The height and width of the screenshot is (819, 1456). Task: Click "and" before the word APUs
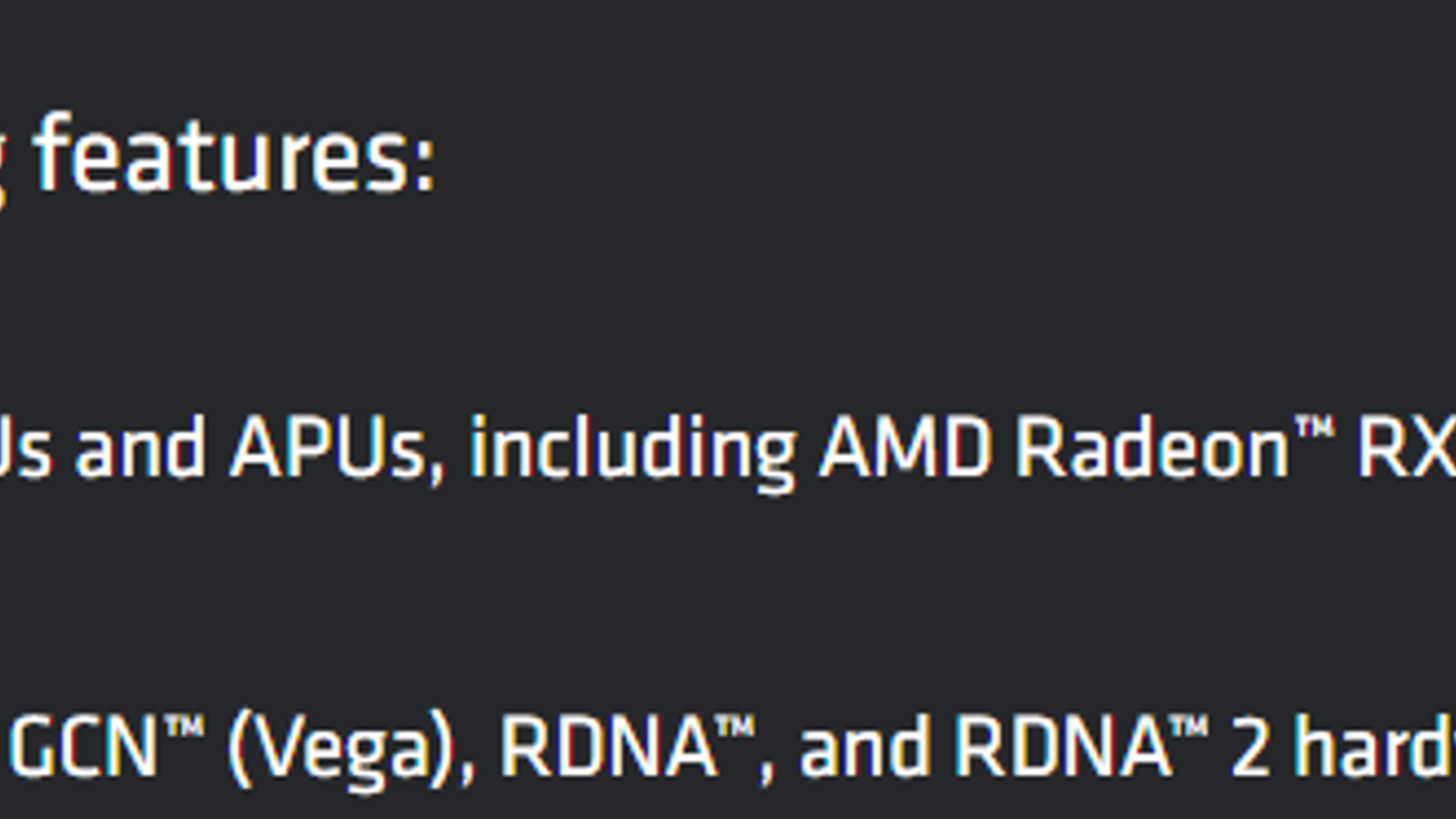(x=139, y=449)
